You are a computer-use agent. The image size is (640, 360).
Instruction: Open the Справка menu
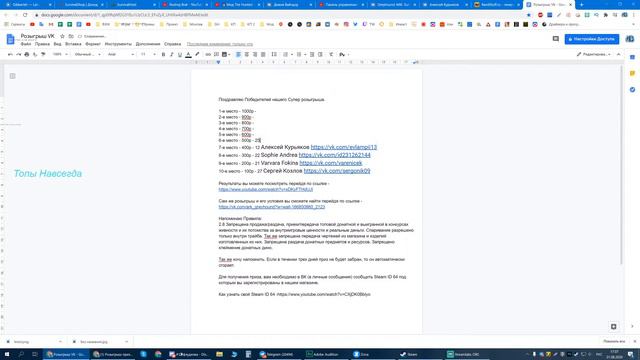(x=172, y=44)
